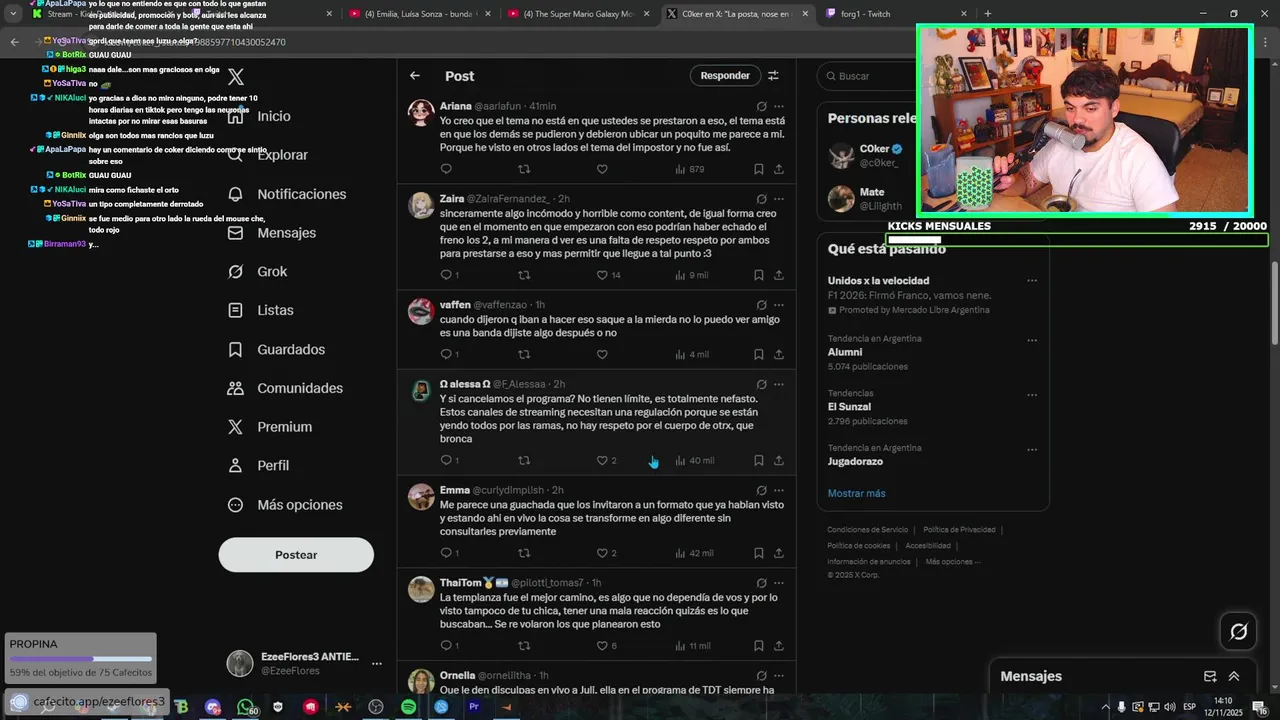Share Ariana's post

[x=779, y=169]
